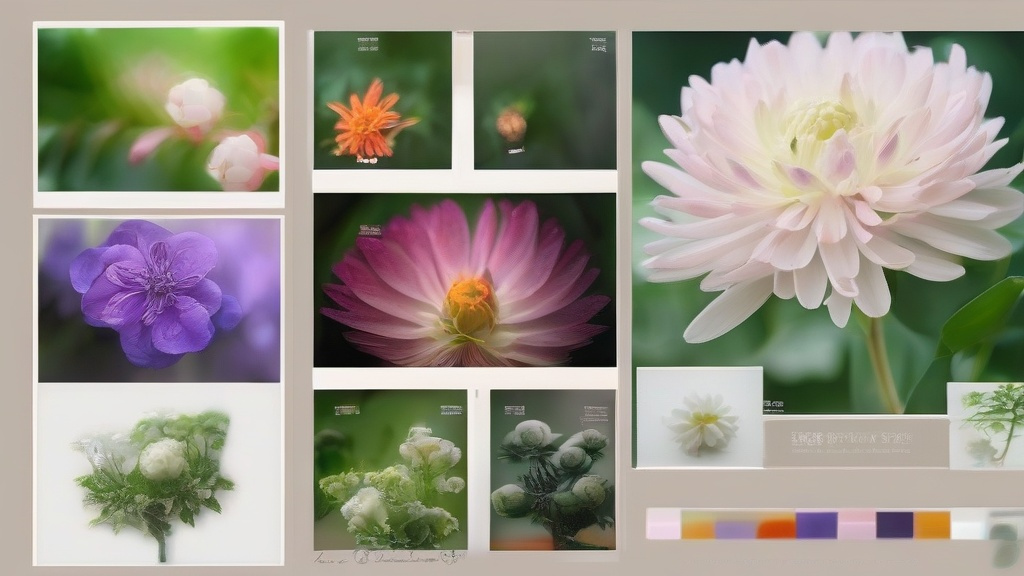Pick the yellow-orange gradient swatch
Screen dimensions: 1024x576
[698, 524]
